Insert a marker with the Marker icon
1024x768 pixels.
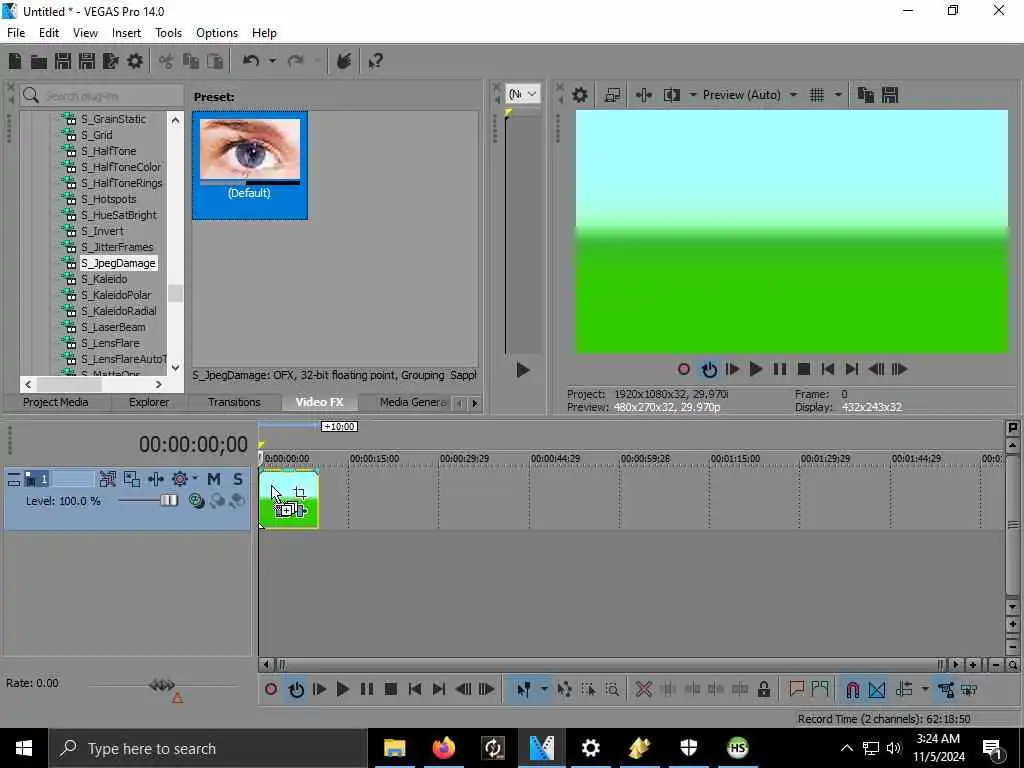pos(796,689)
